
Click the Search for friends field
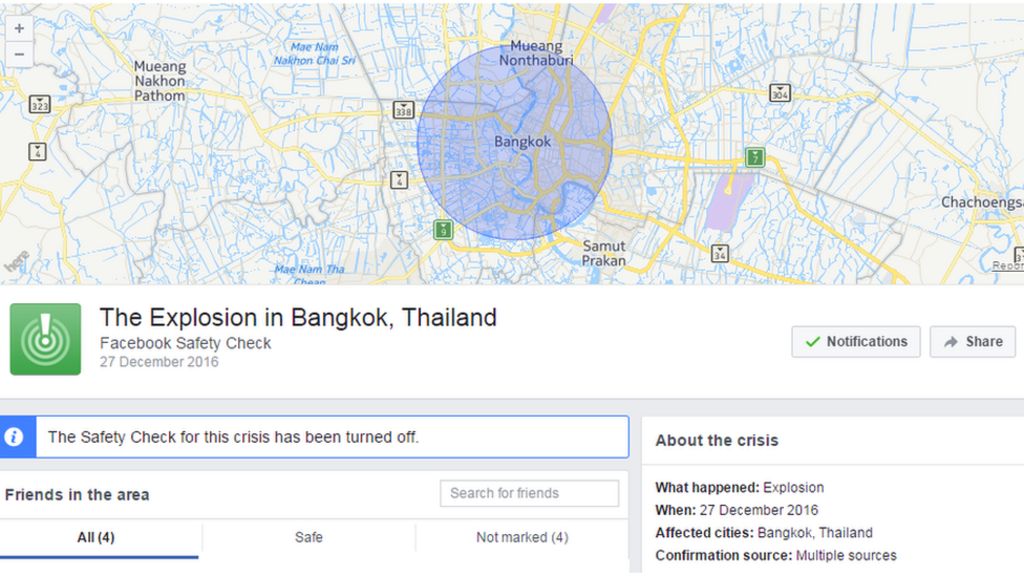click(x=529, y=493)
